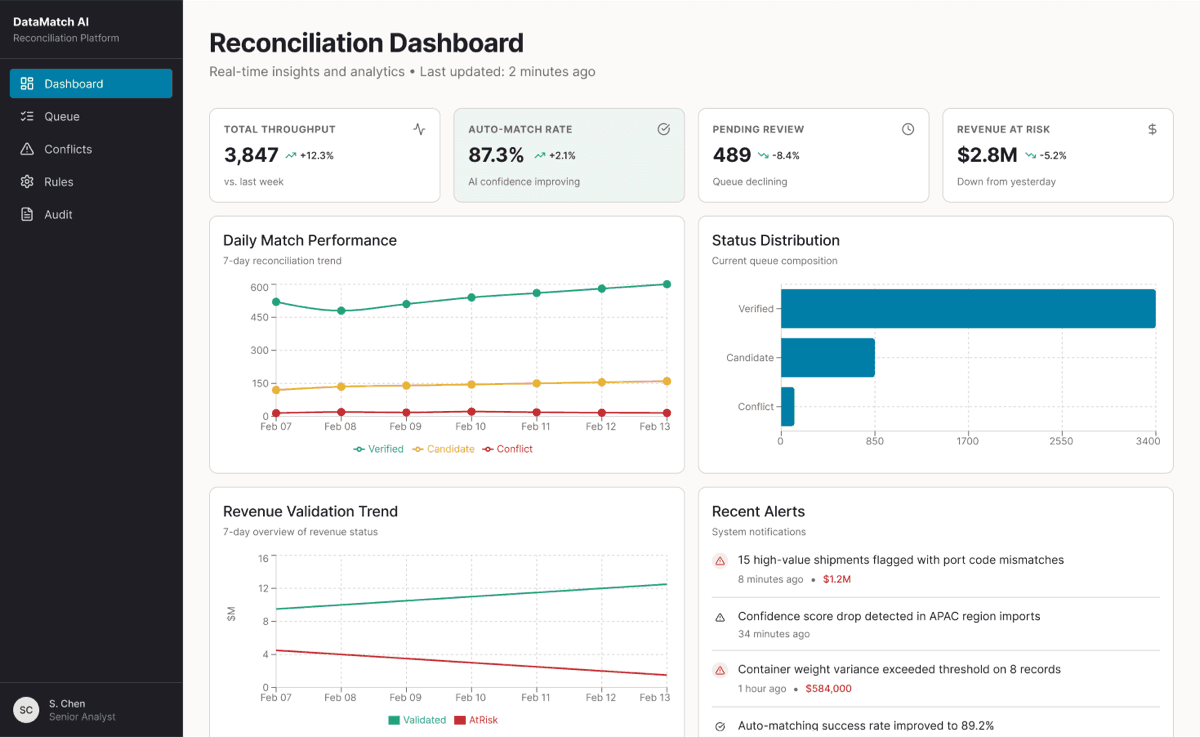Click the Audit document icon
Viewport: 1200px width, 737px height.
click(x=27, y=215)
